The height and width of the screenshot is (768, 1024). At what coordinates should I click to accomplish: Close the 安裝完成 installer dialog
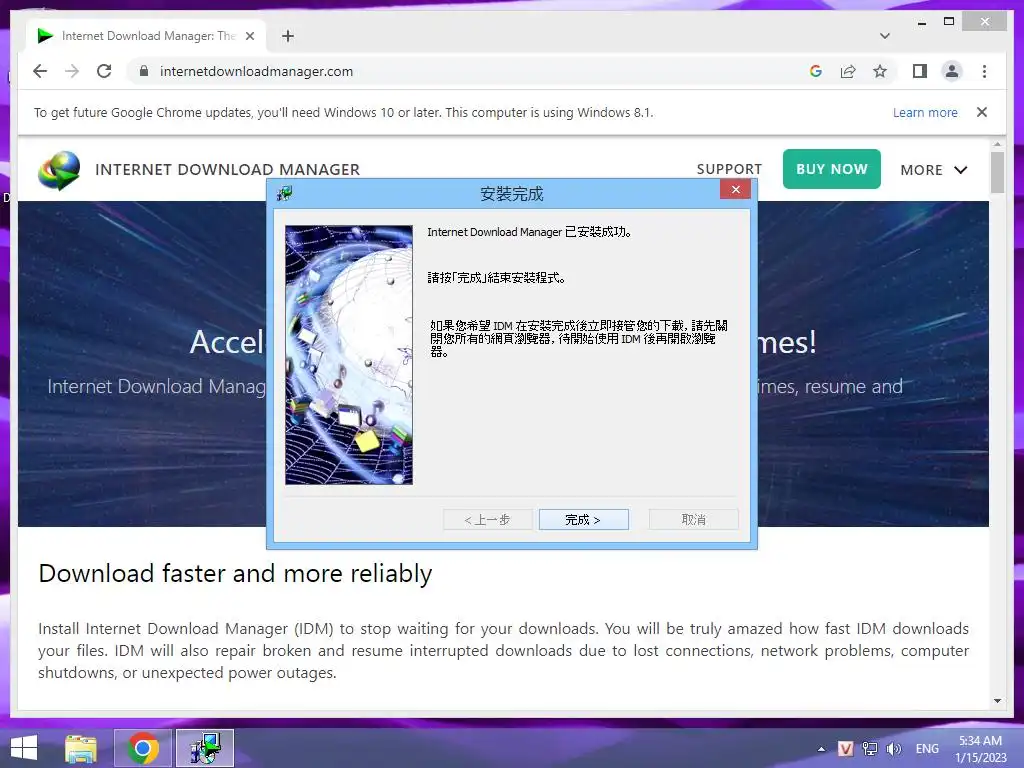735,189
